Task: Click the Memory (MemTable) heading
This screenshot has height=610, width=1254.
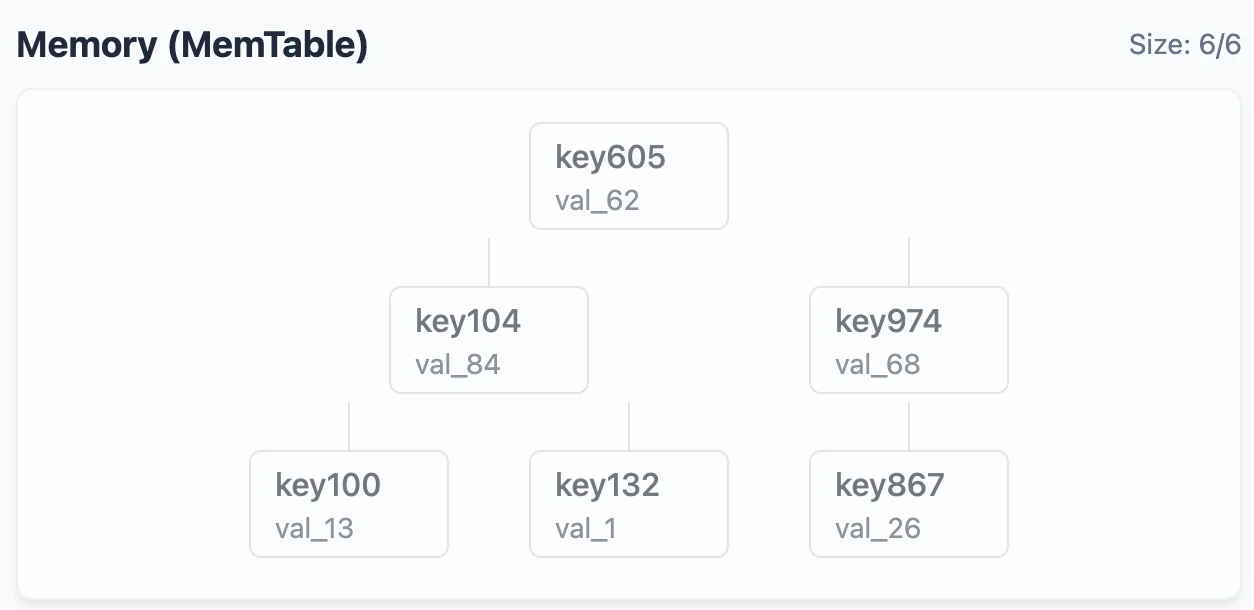Action: pos(192,45)
